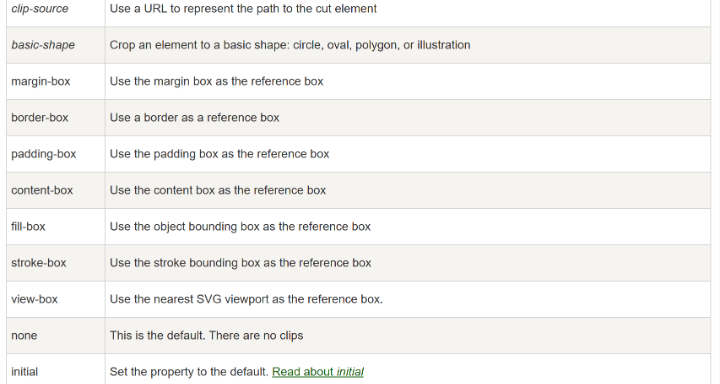
Task: Click the description about URL cut element path
Action: pos(243,9)
